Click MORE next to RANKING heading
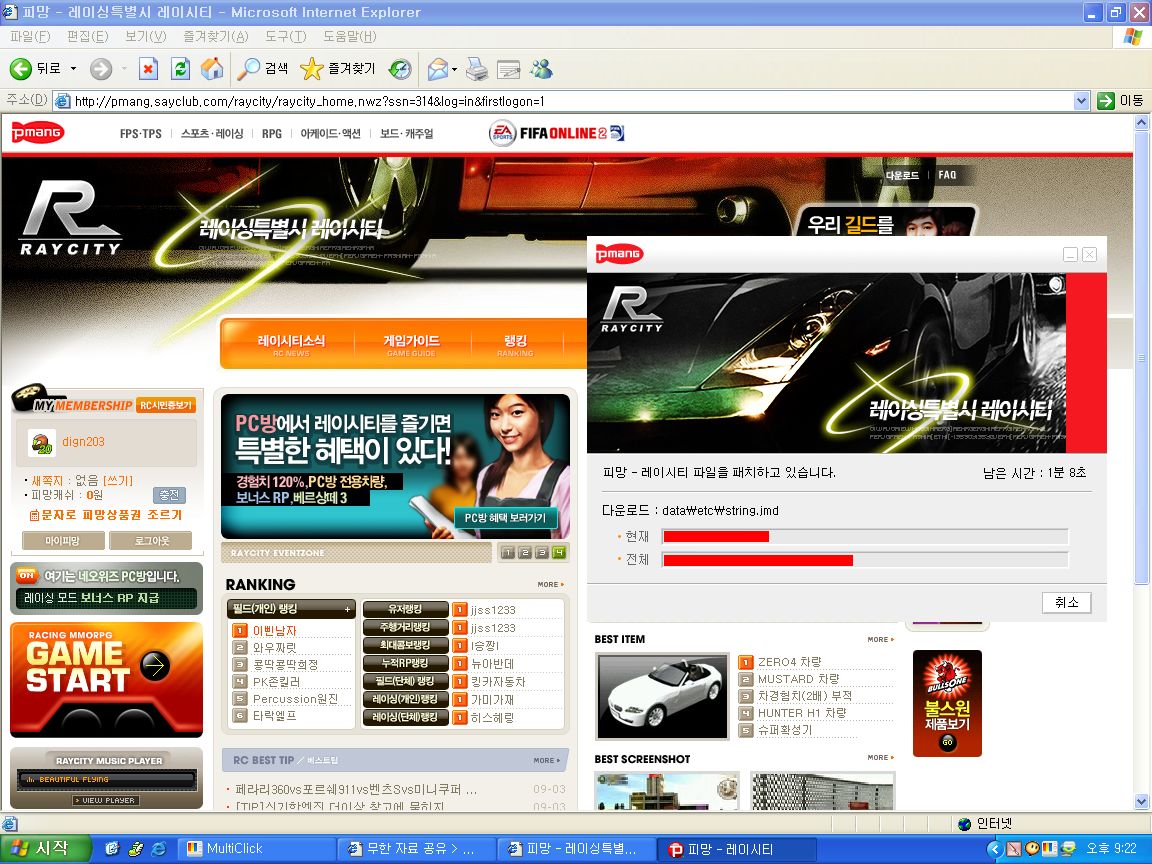 tap(551, 585)
